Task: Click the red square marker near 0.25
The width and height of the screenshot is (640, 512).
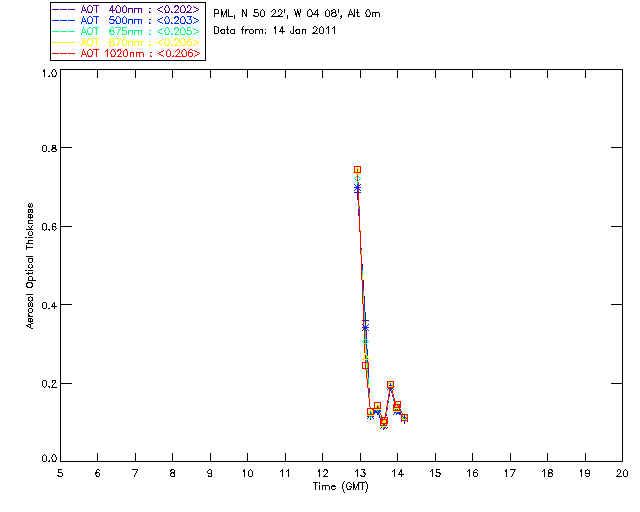Action: tap(365, 365)
